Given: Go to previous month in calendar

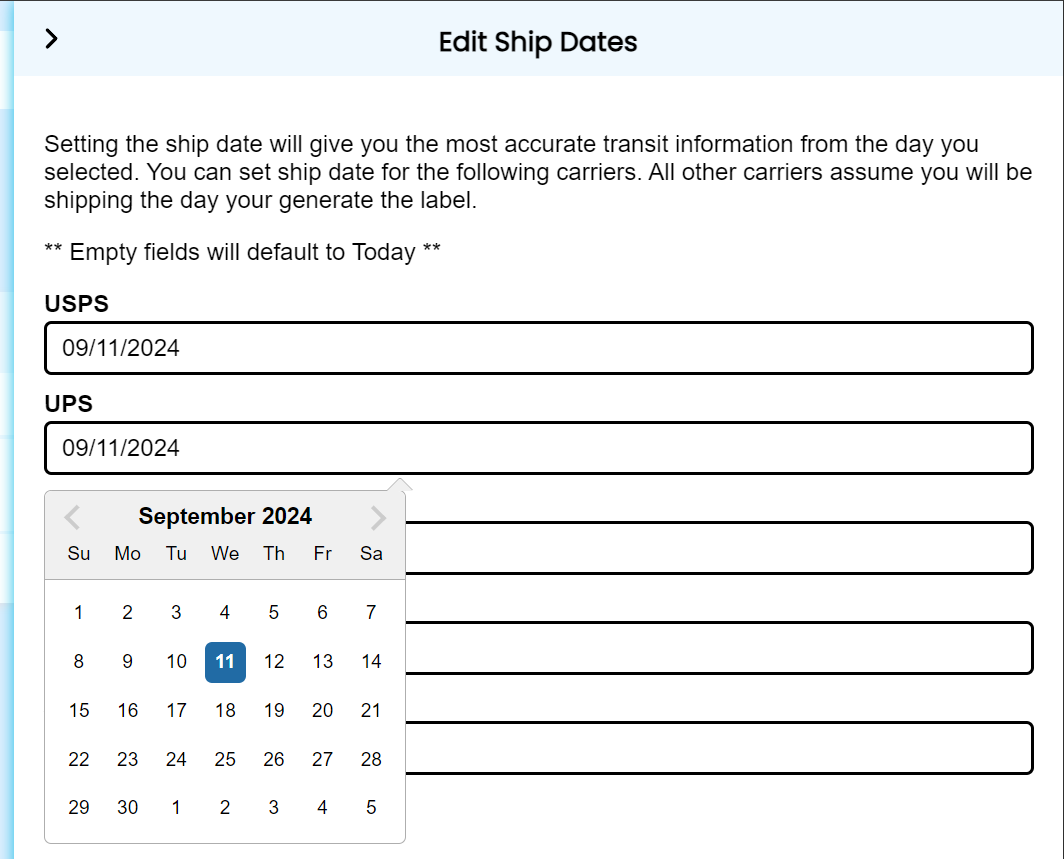Looking at the screenshot, I should click(72, 517).
